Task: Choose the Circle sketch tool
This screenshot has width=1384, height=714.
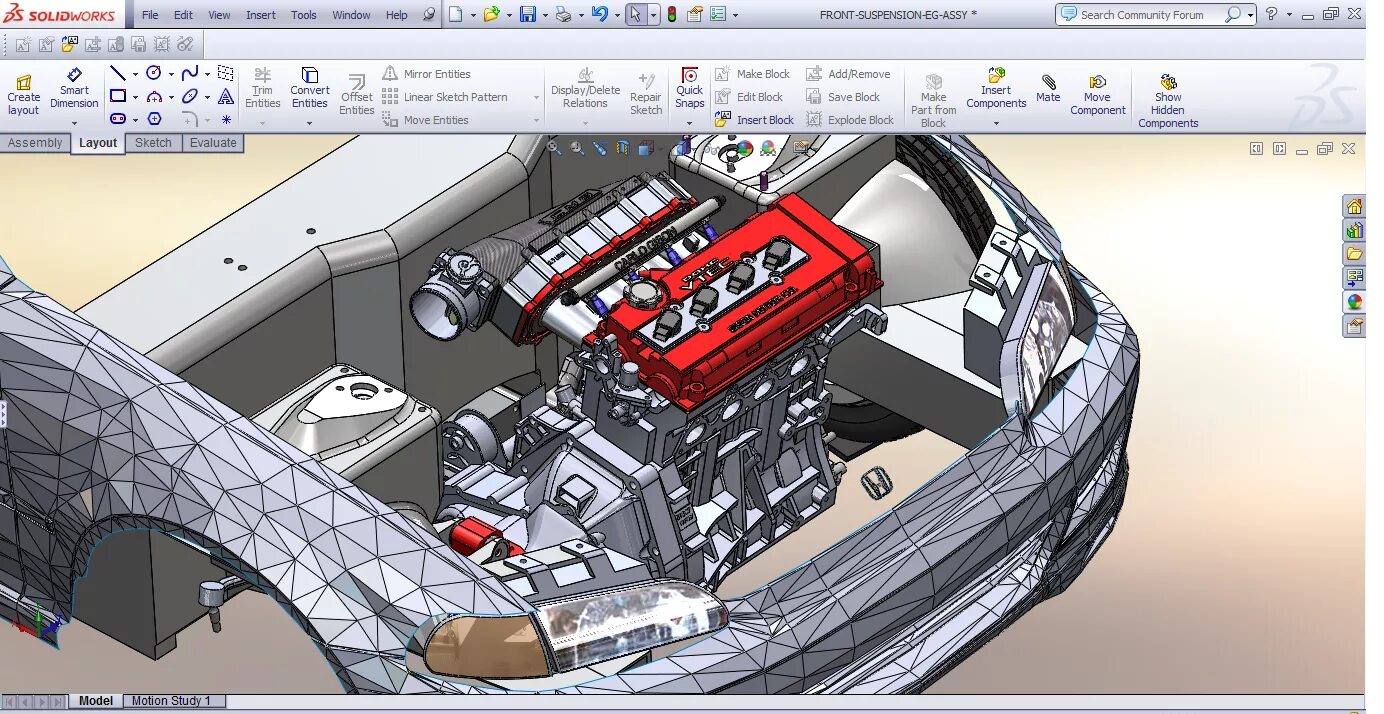Action: point(154,73)
